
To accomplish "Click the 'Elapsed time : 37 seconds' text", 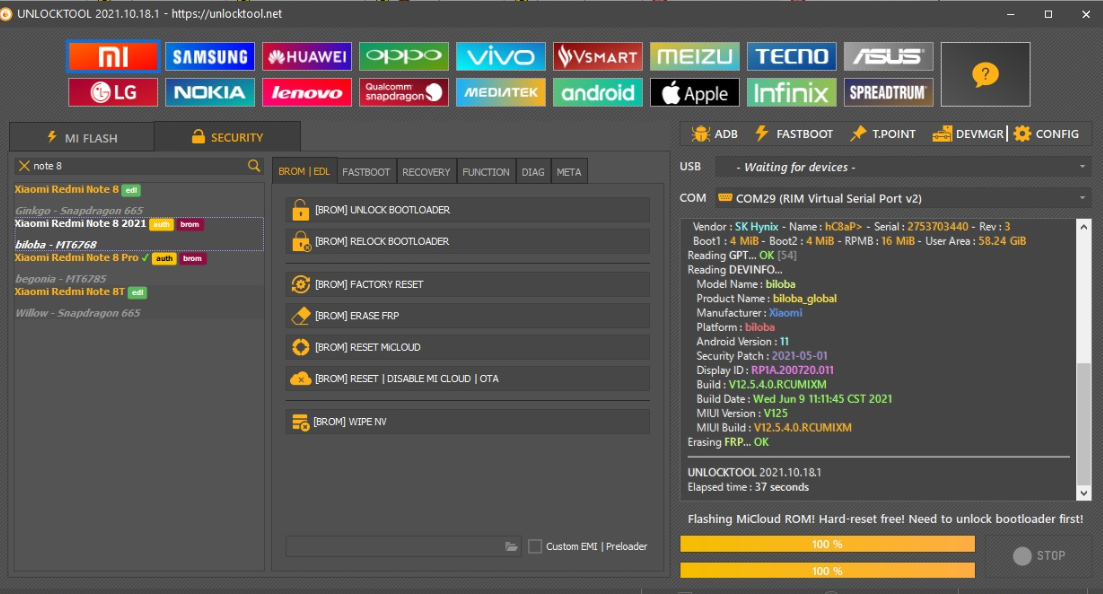I will pyautogui.click(x=748, y=487).
